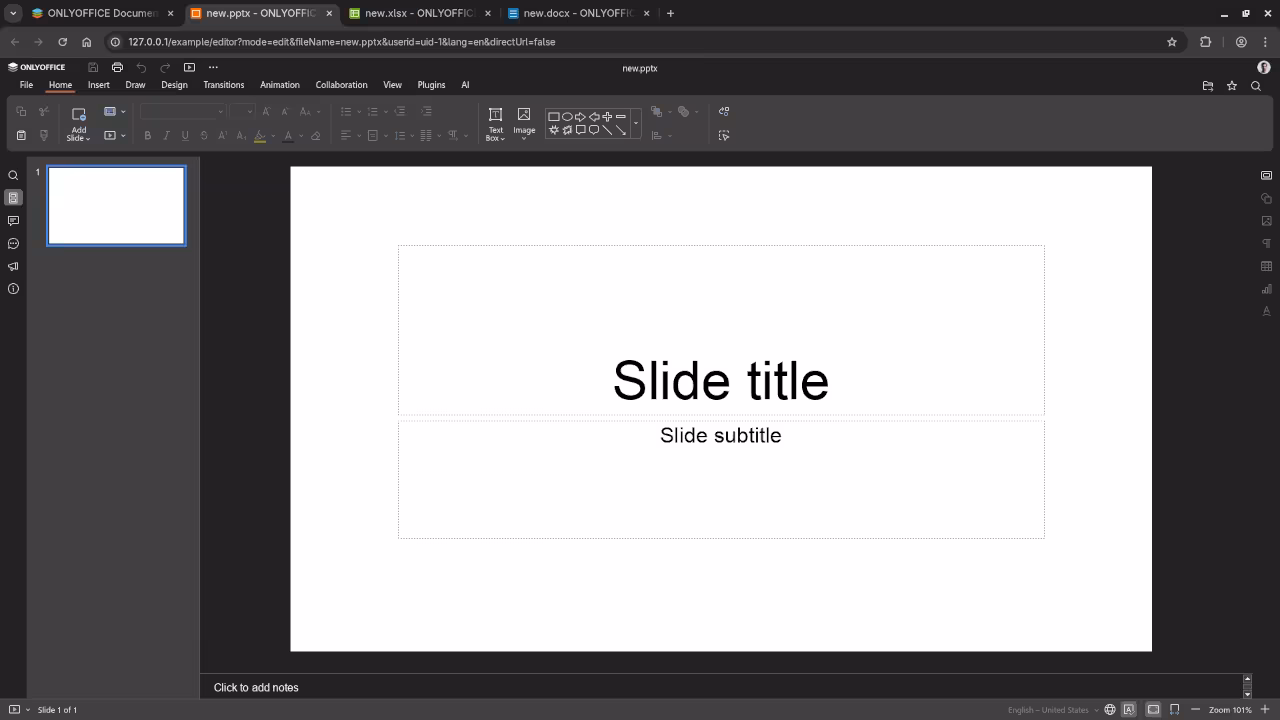Insert an Image using the toolbar
Screen dimensions: 1280x720
coord(524,122)
